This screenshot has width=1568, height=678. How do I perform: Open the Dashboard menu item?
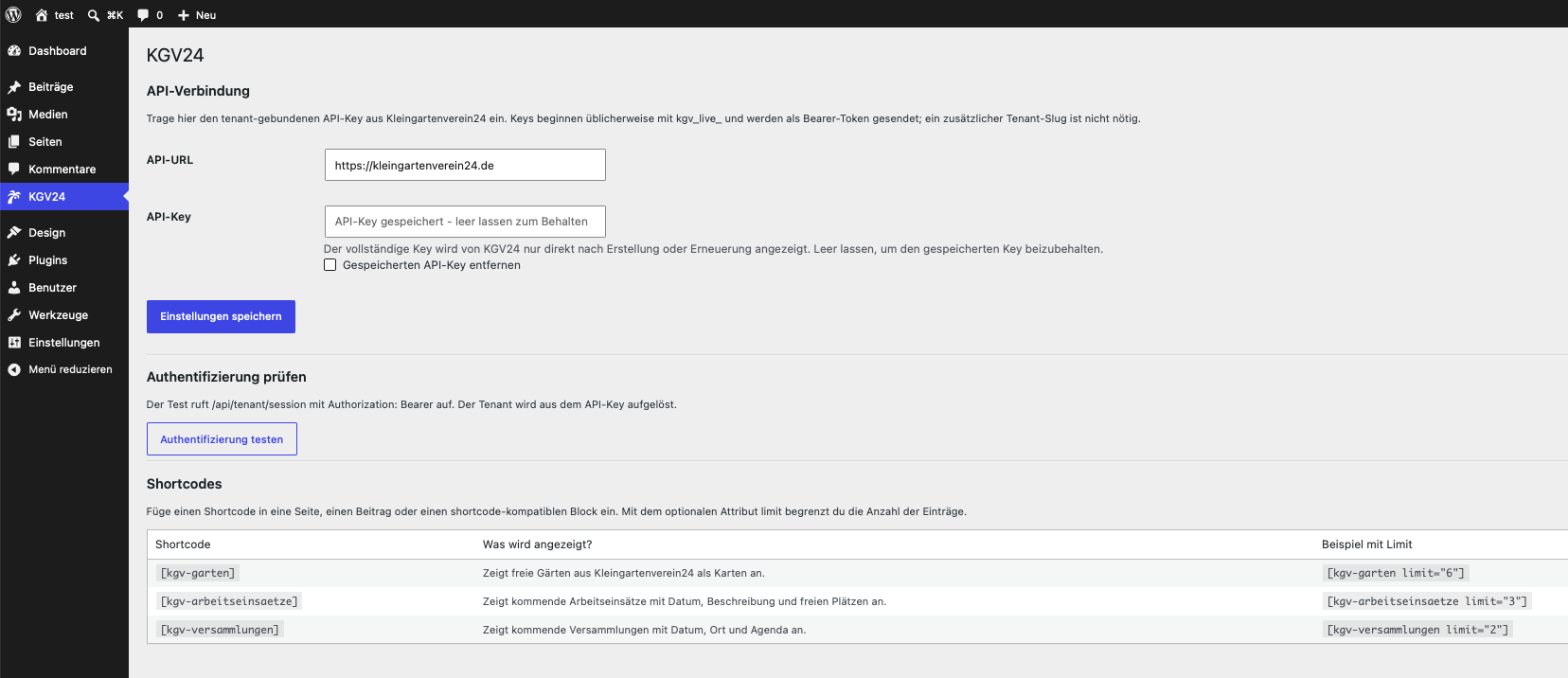[64, 51]
